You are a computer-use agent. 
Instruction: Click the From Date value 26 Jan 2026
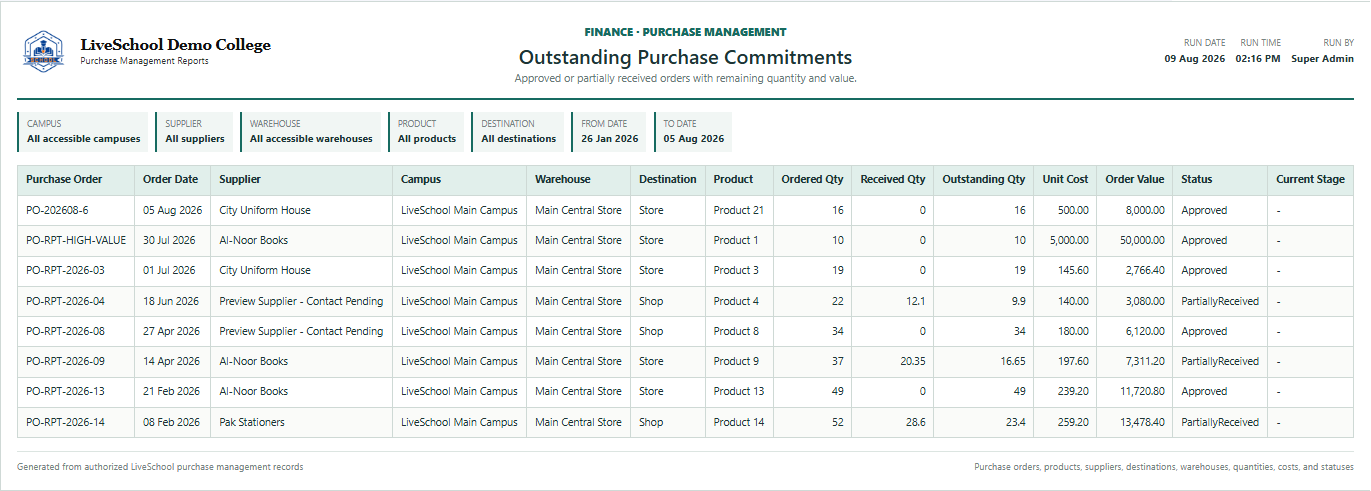tap(610, 139)
